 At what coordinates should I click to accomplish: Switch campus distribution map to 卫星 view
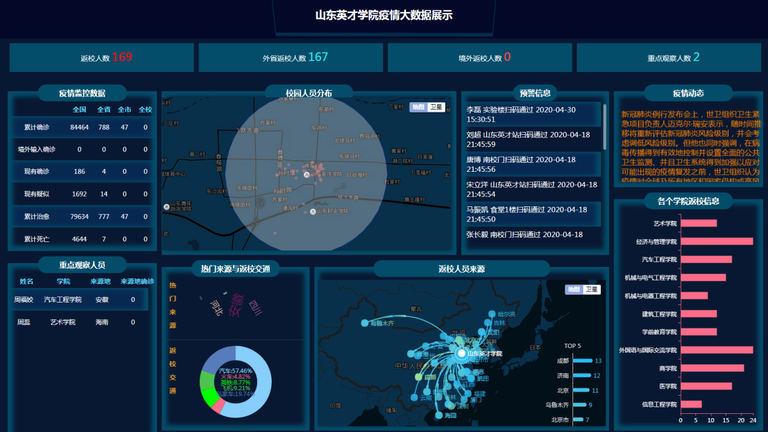[437, 105]
